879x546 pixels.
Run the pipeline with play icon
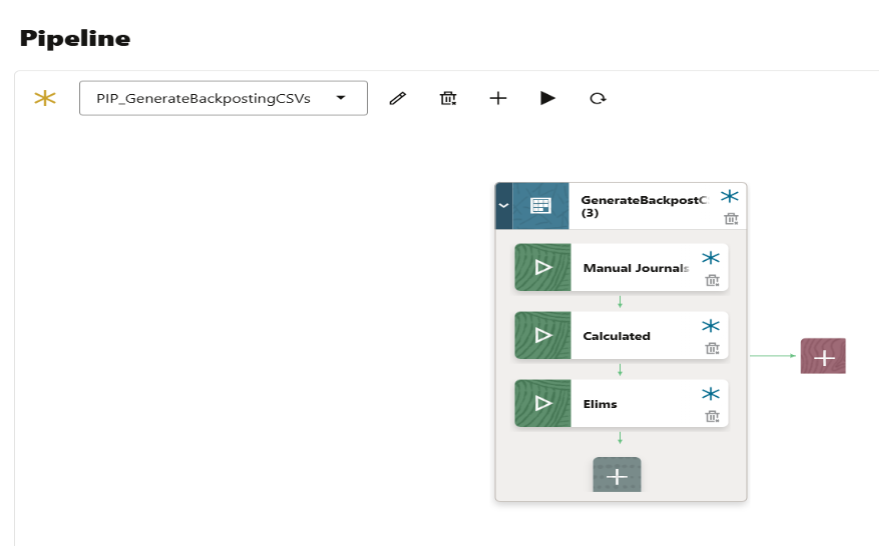pos(548,98)
